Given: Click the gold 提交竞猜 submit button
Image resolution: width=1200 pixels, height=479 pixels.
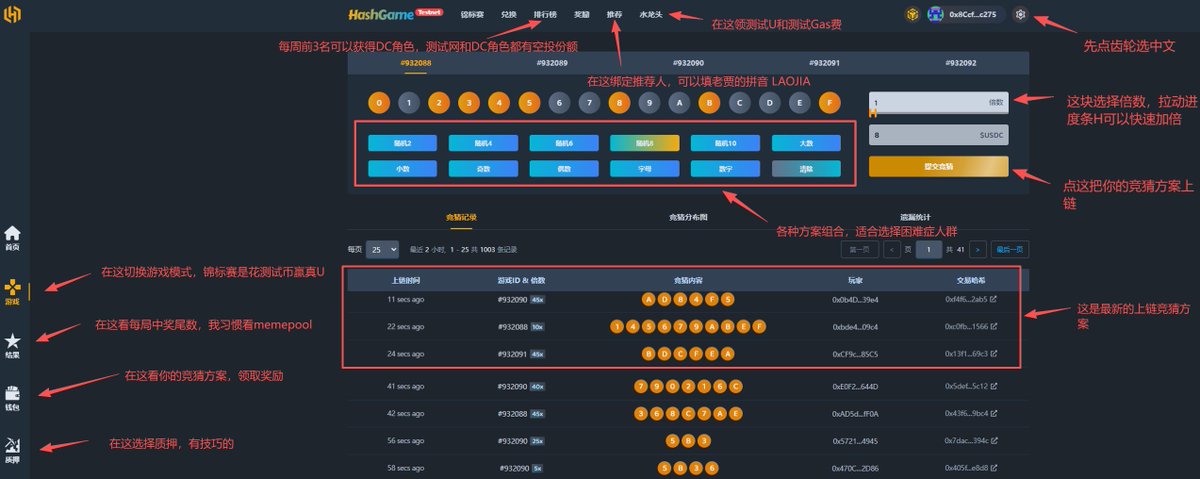Looking at the screenshot, I should 939,166.
